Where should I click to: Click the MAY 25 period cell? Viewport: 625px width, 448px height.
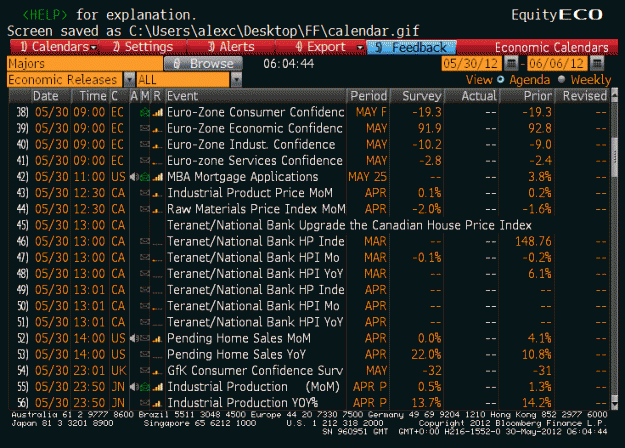[368, 177]
